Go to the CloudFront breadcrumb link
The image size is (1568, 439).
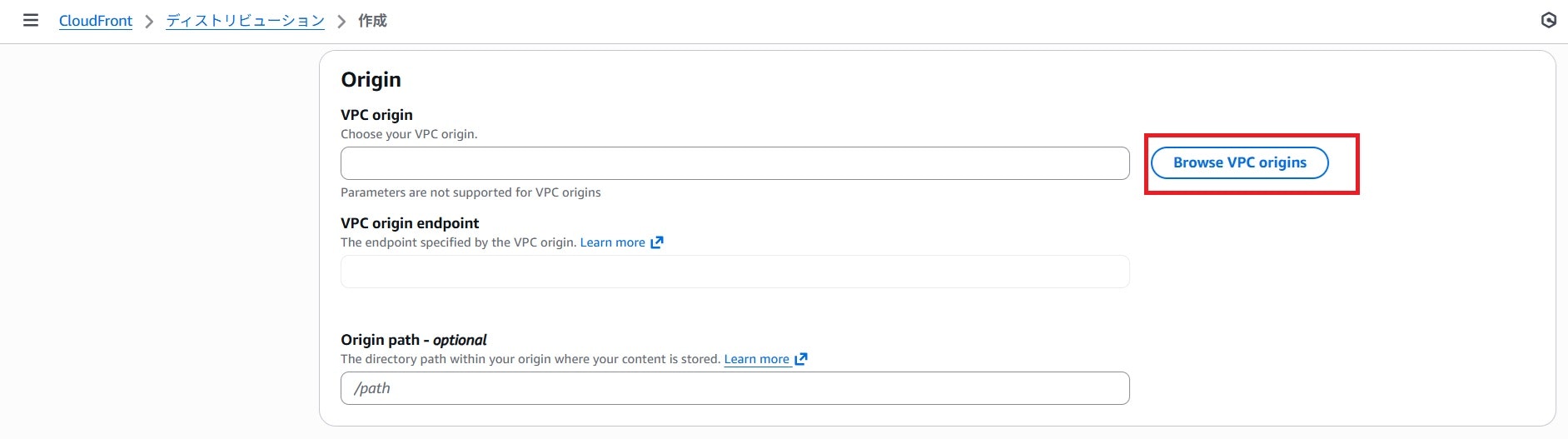click(96, 21)
